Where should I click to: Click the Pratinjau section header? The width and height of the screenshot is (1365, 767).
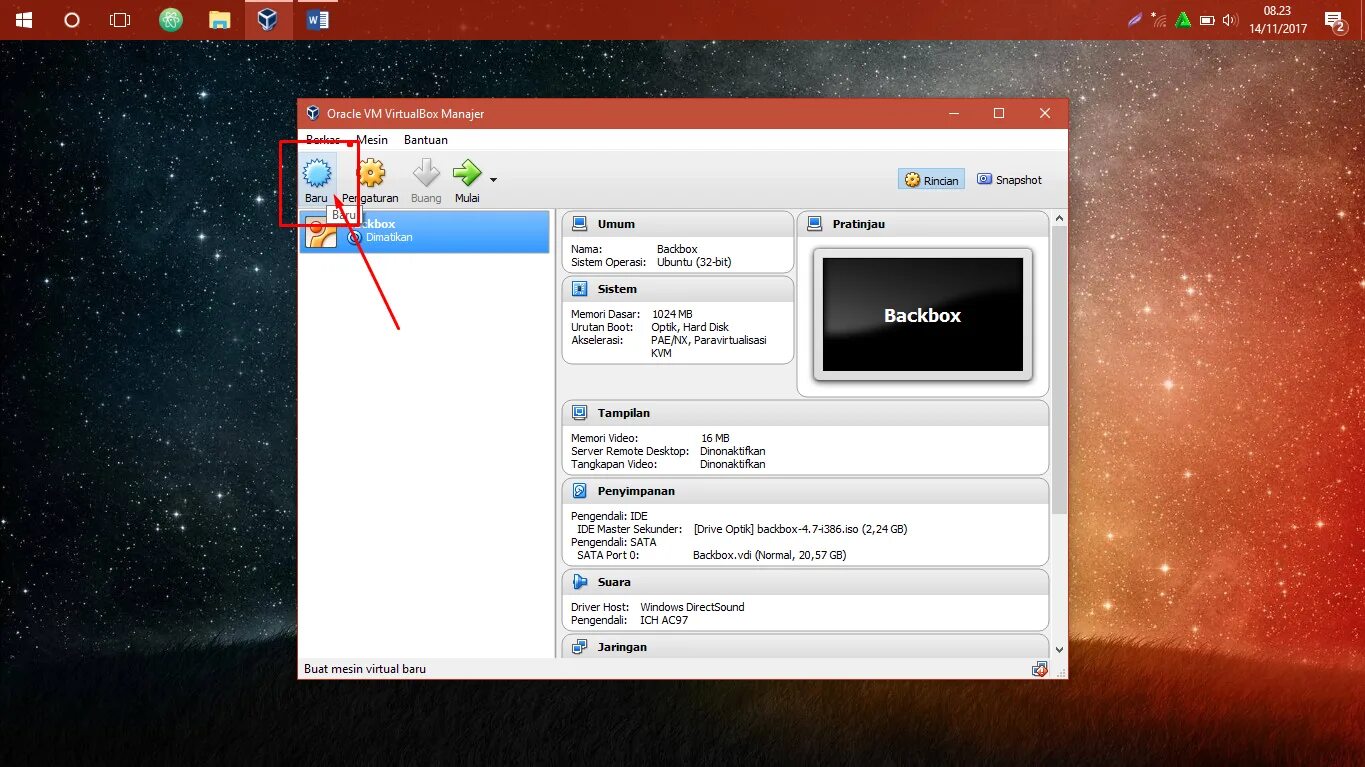pos(923,224)
